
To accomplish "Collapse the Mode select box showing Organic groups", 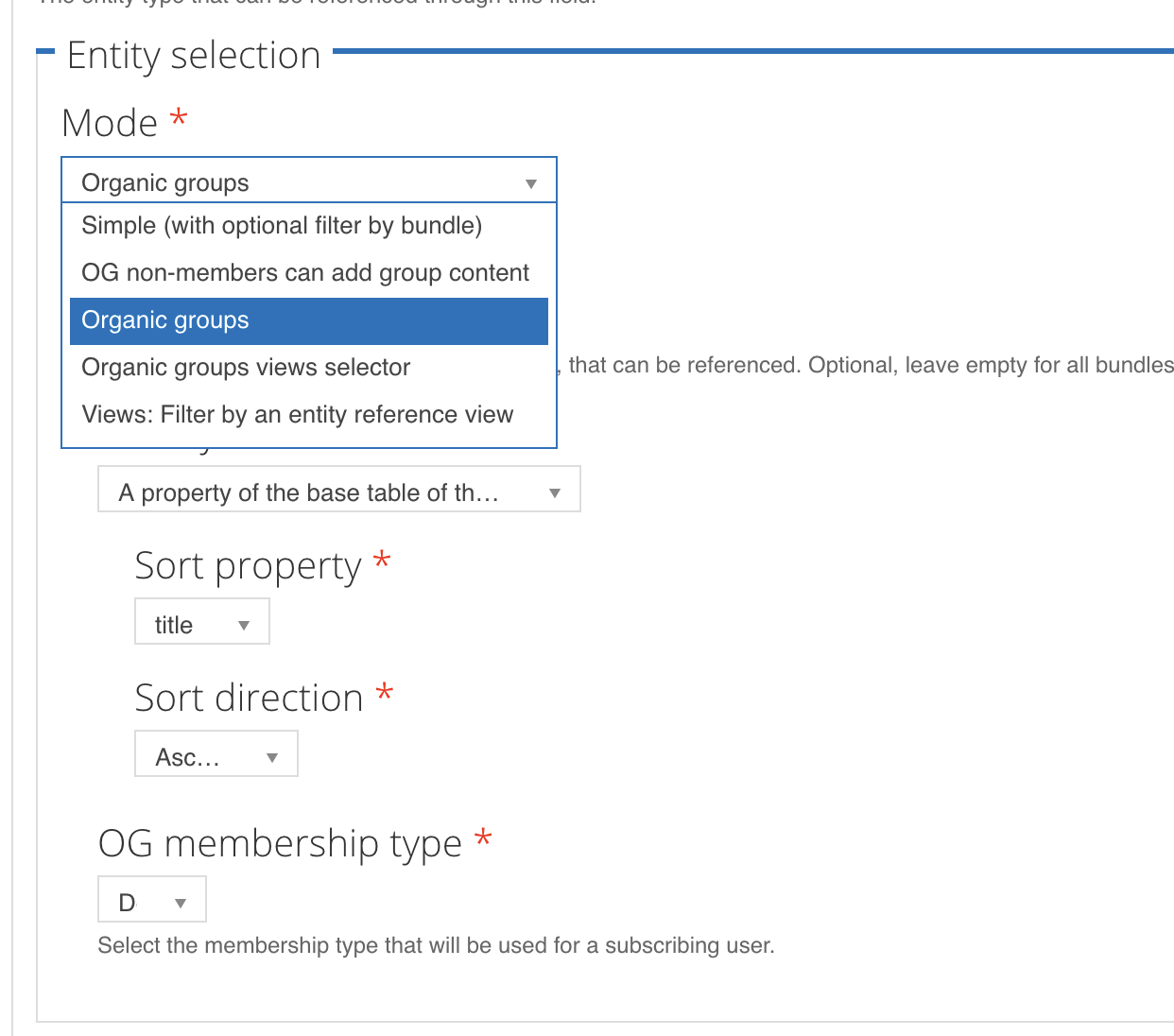I will (308, 181).
